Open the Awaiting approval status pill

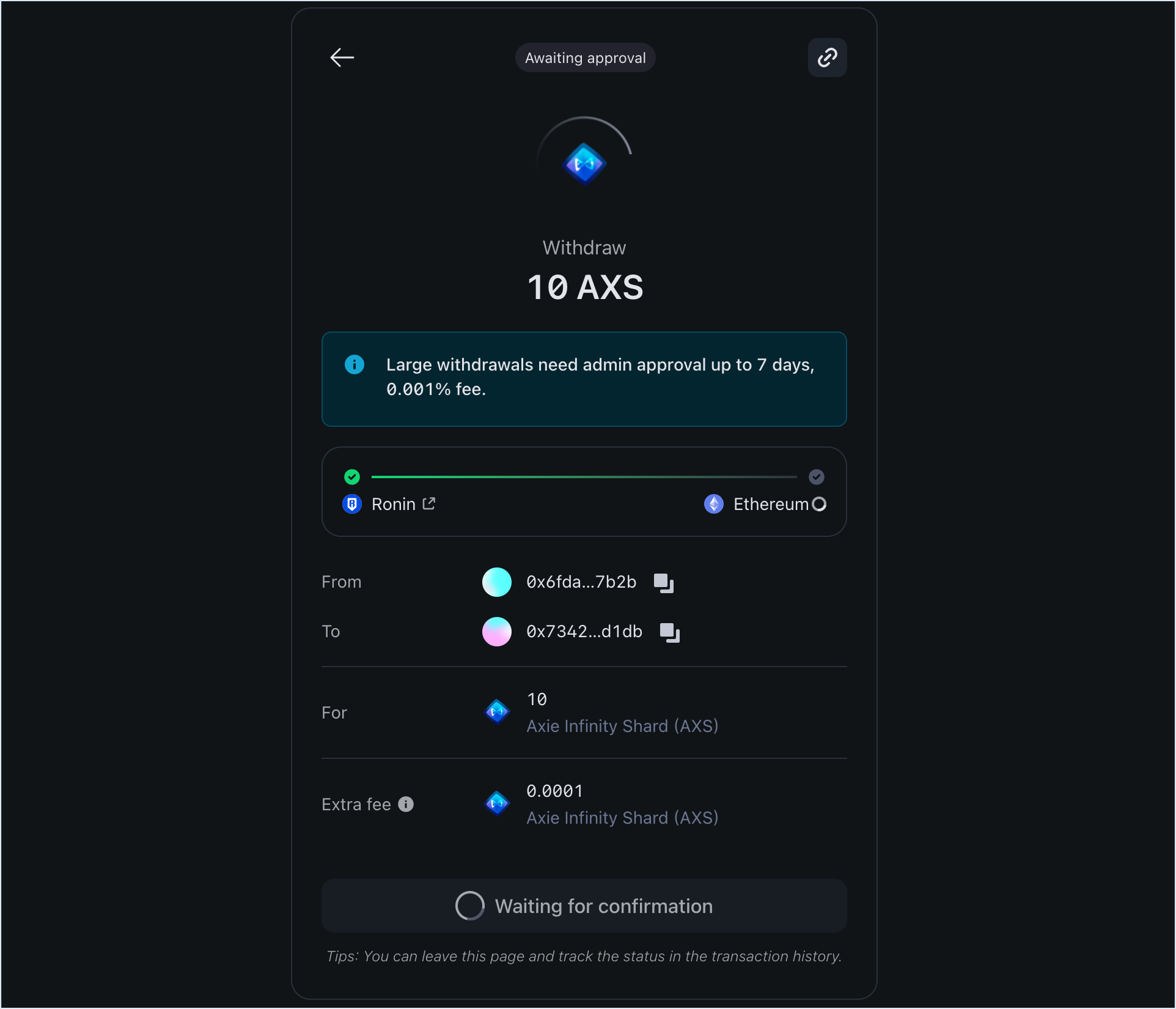[584, 57]
